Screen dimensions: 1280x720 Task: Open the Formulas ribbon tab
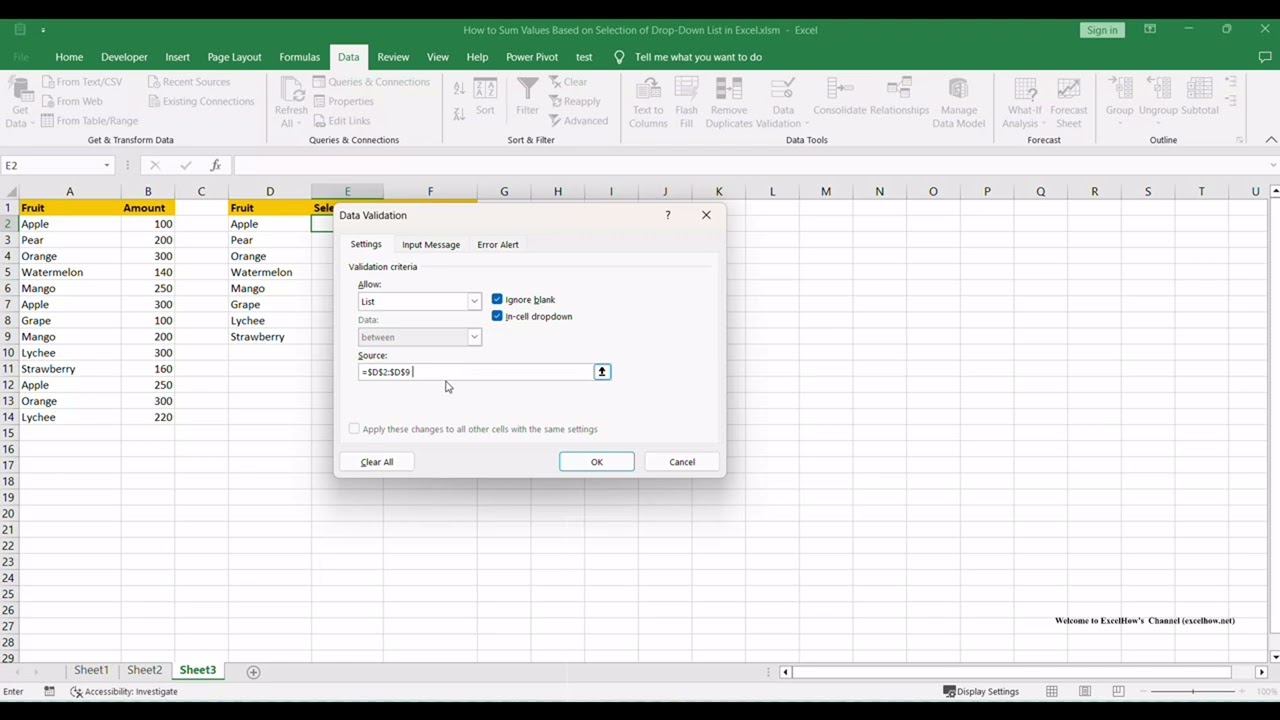point(299,57)
